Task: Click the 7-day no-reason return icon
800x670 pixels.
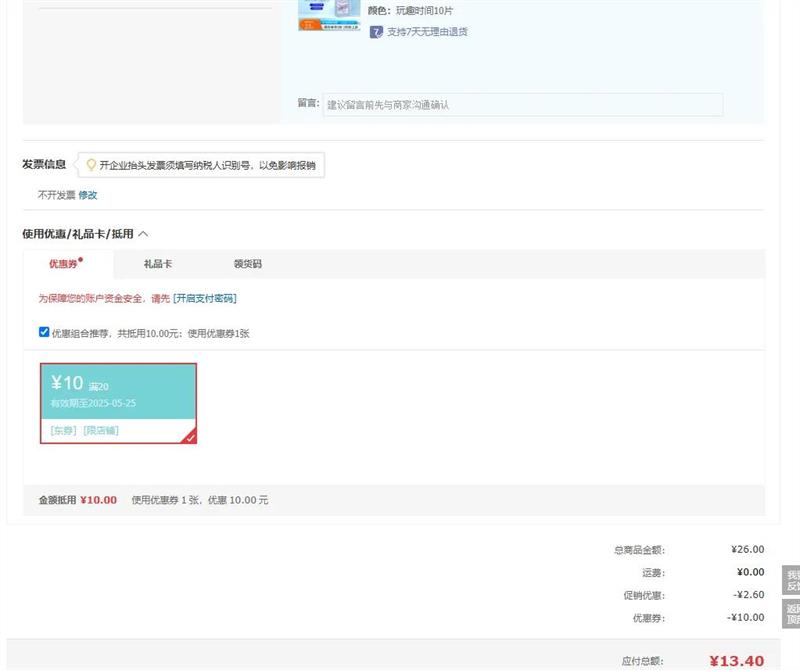Action: pyautogui.click(x=376, y=32)
